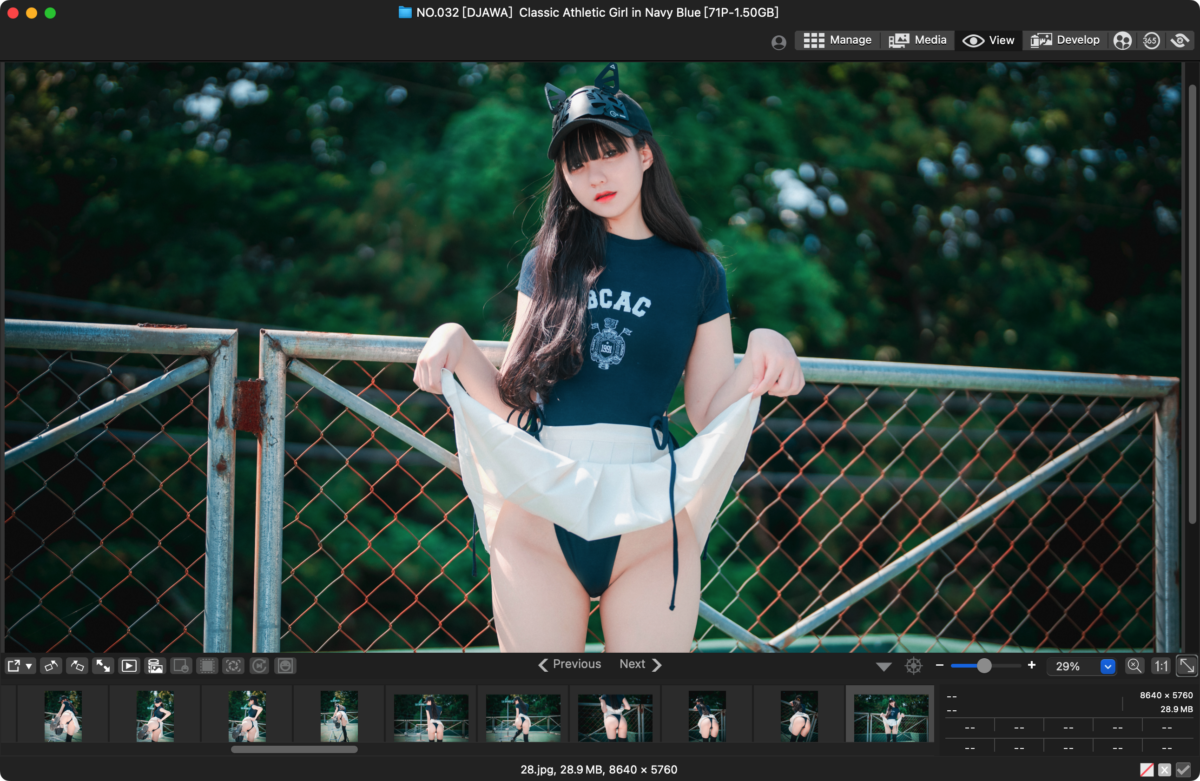Open the 29% zoom dropdown

tap(1107, 666)
